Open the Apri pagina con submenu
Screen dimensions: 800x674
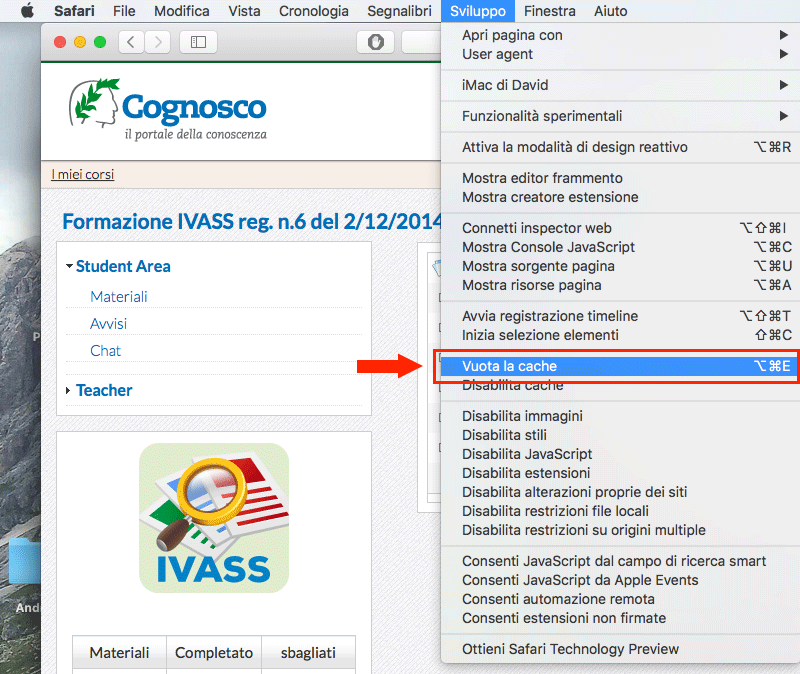pos(620,35)
